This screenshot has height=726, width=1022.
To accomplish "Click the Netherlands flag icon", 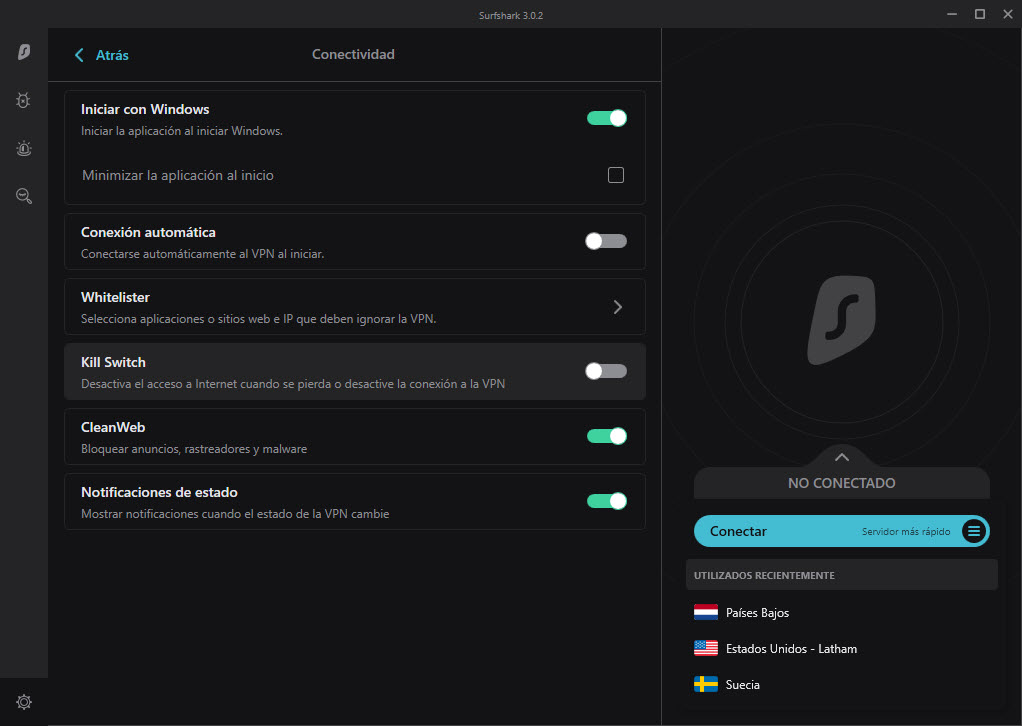I will (706, 613).
